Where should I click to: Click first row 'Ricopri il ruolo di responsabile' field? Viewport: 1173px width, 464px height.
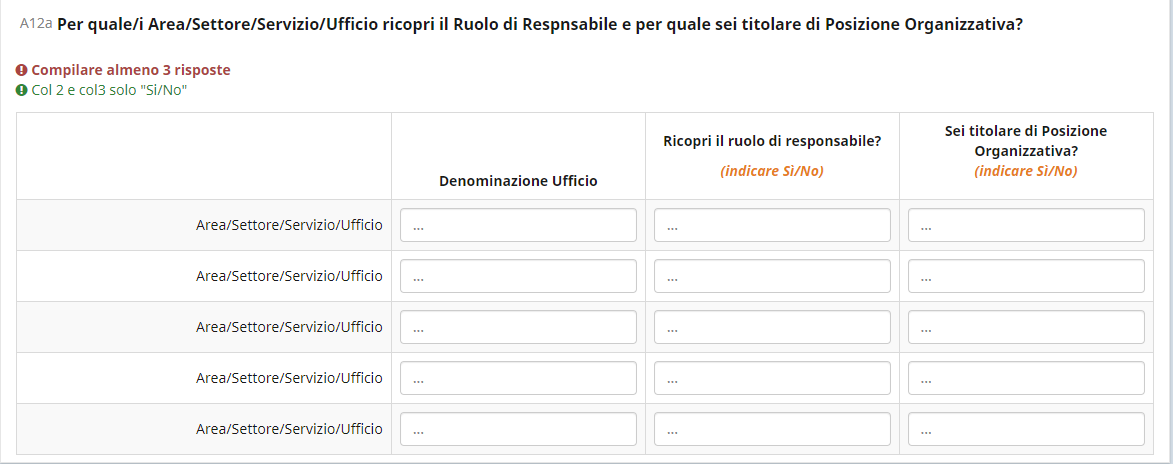(x=772, y=226)
